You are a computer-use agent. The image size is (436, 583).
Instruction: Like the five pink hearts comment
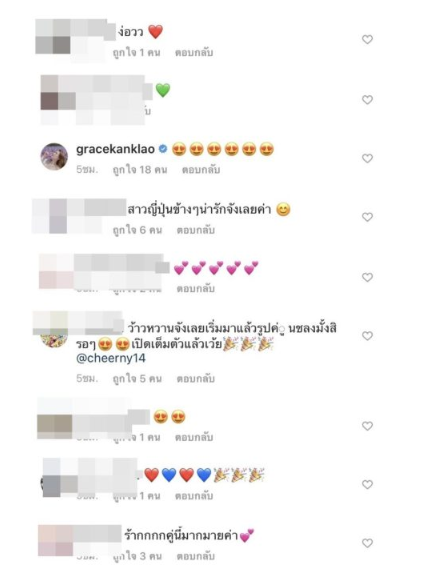(367, 277)
